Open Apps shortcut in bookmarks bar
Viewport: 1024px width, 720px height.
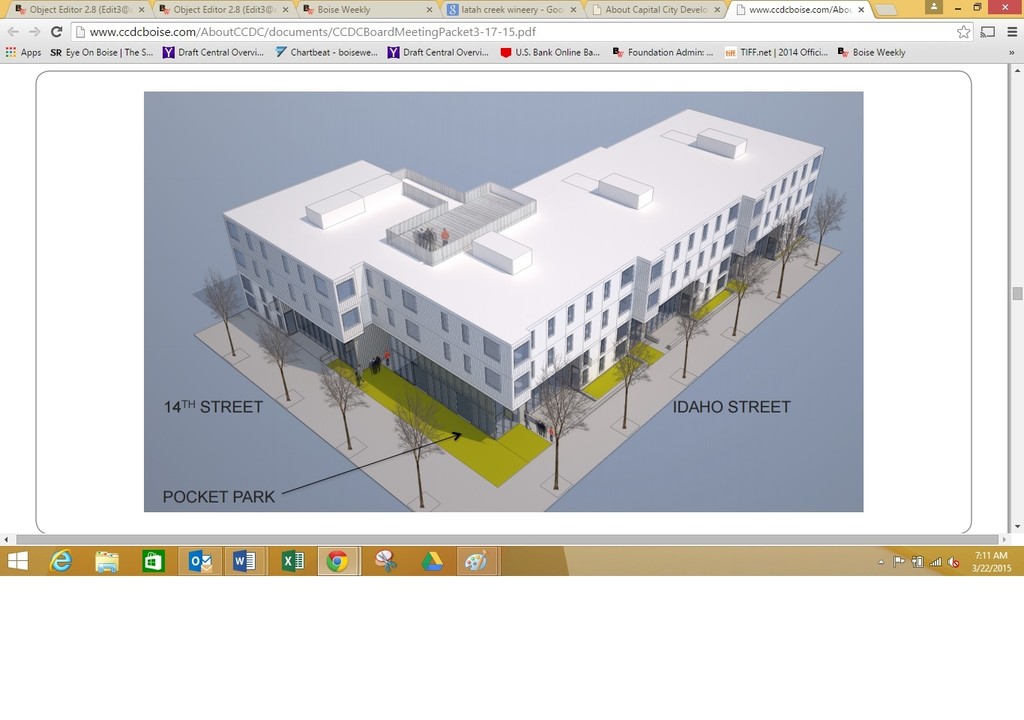tap(23, 52)
